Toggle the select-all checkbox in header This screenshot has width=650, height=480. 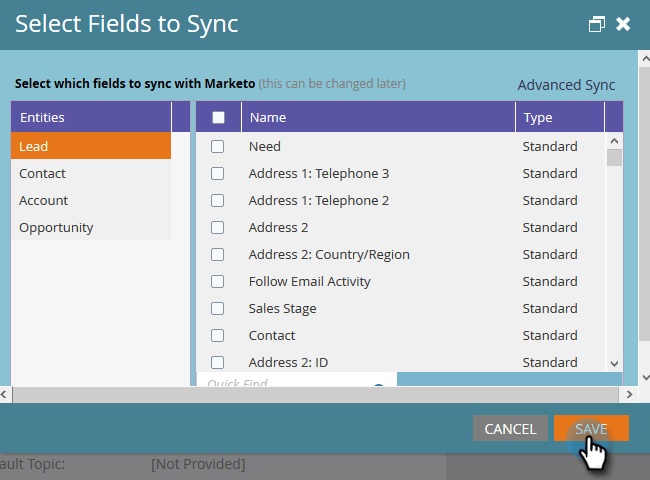coord(219,118)
